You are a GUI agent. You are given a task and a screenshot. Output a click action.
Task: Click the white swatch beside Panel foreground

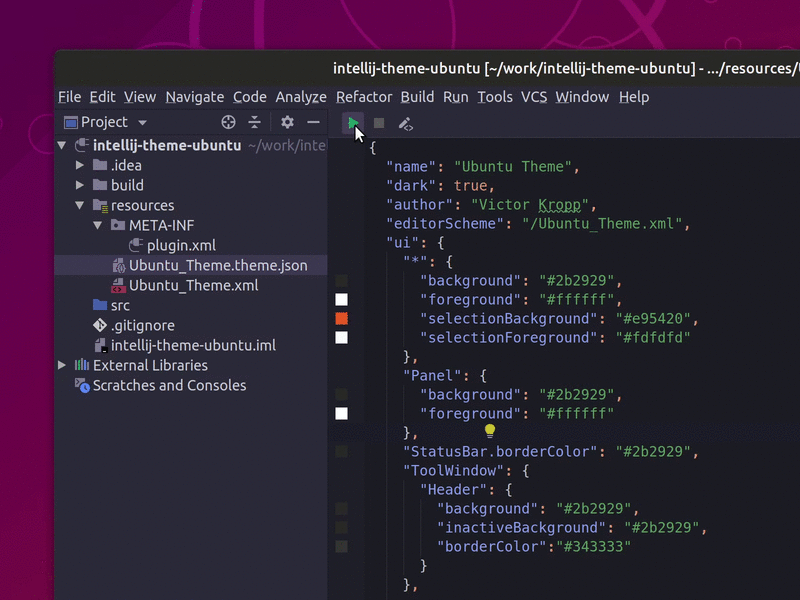341,414
